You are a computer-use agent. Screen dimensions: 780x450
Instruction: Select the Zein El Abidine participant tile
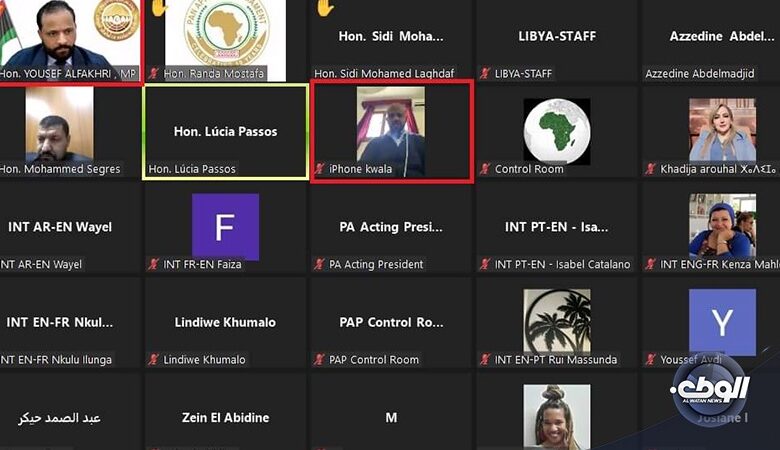pos(225,413)
